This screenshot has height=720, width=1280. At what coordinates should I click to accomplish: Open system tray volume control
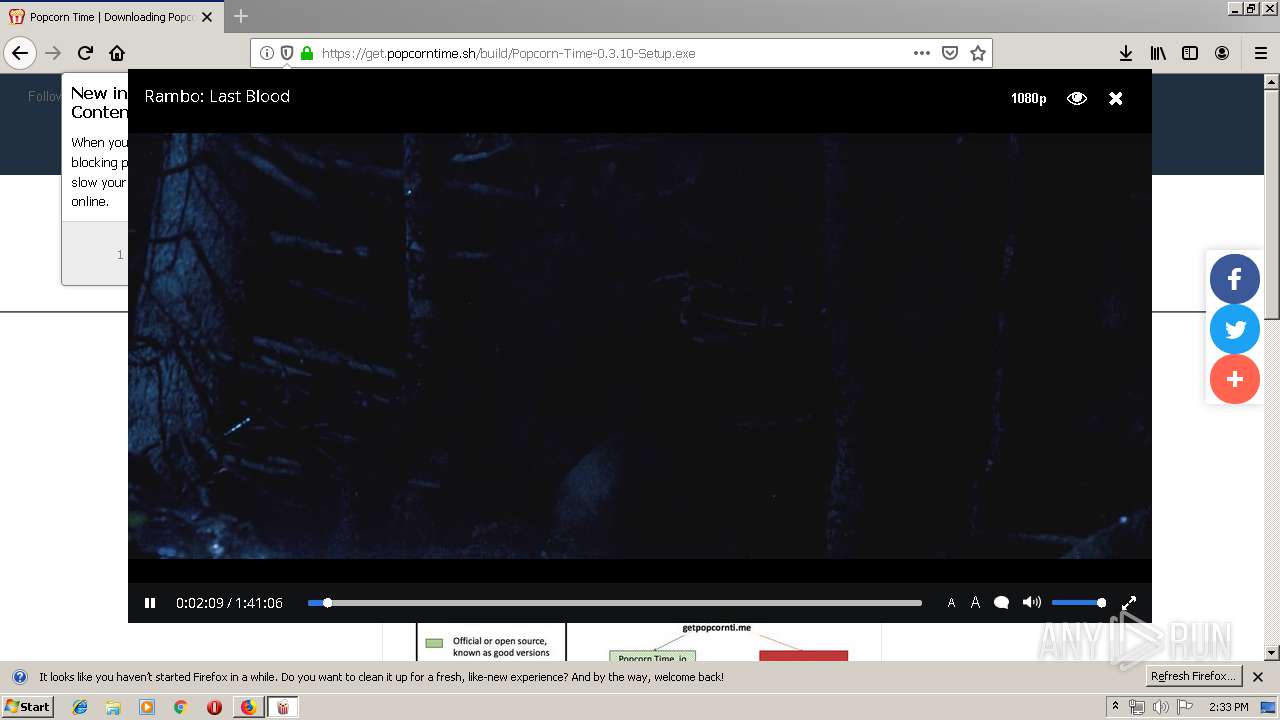(1161, 707)
